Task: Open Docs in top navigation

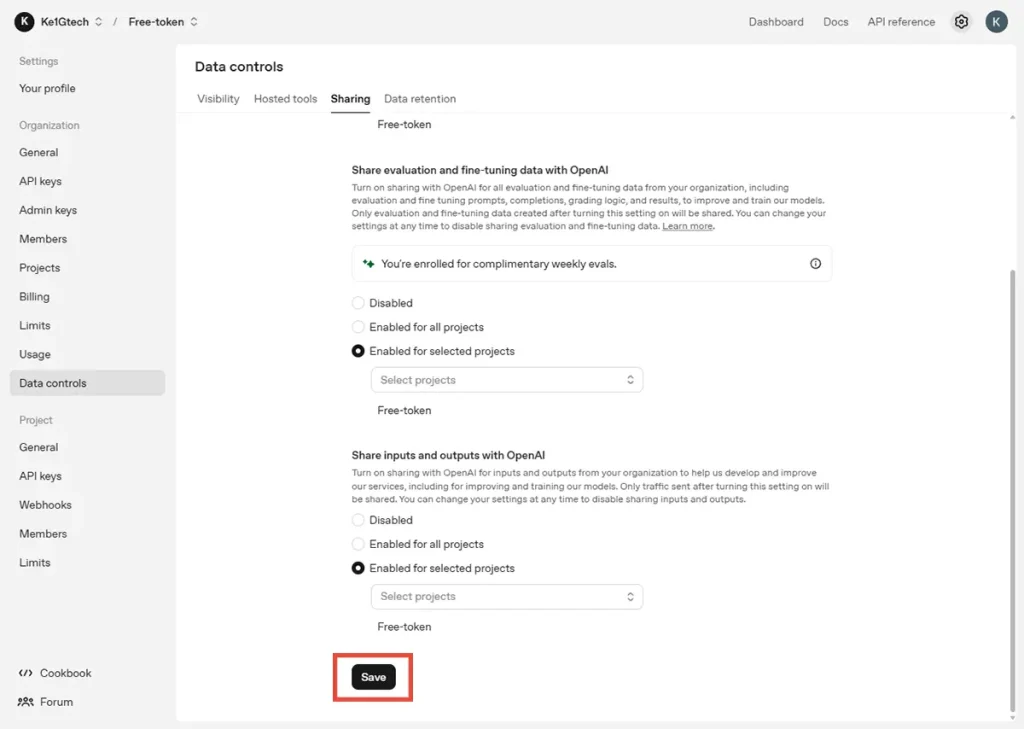Action: (x=835, y=22)
